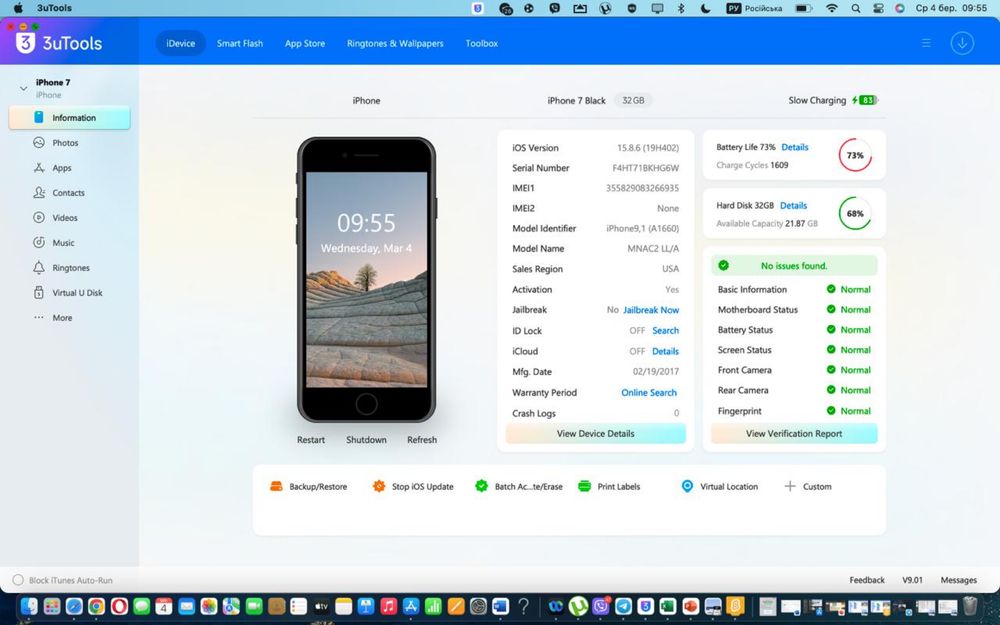The image size is (1000, 625).
Task: Open the Virtual Location tool
Action: 719,487
